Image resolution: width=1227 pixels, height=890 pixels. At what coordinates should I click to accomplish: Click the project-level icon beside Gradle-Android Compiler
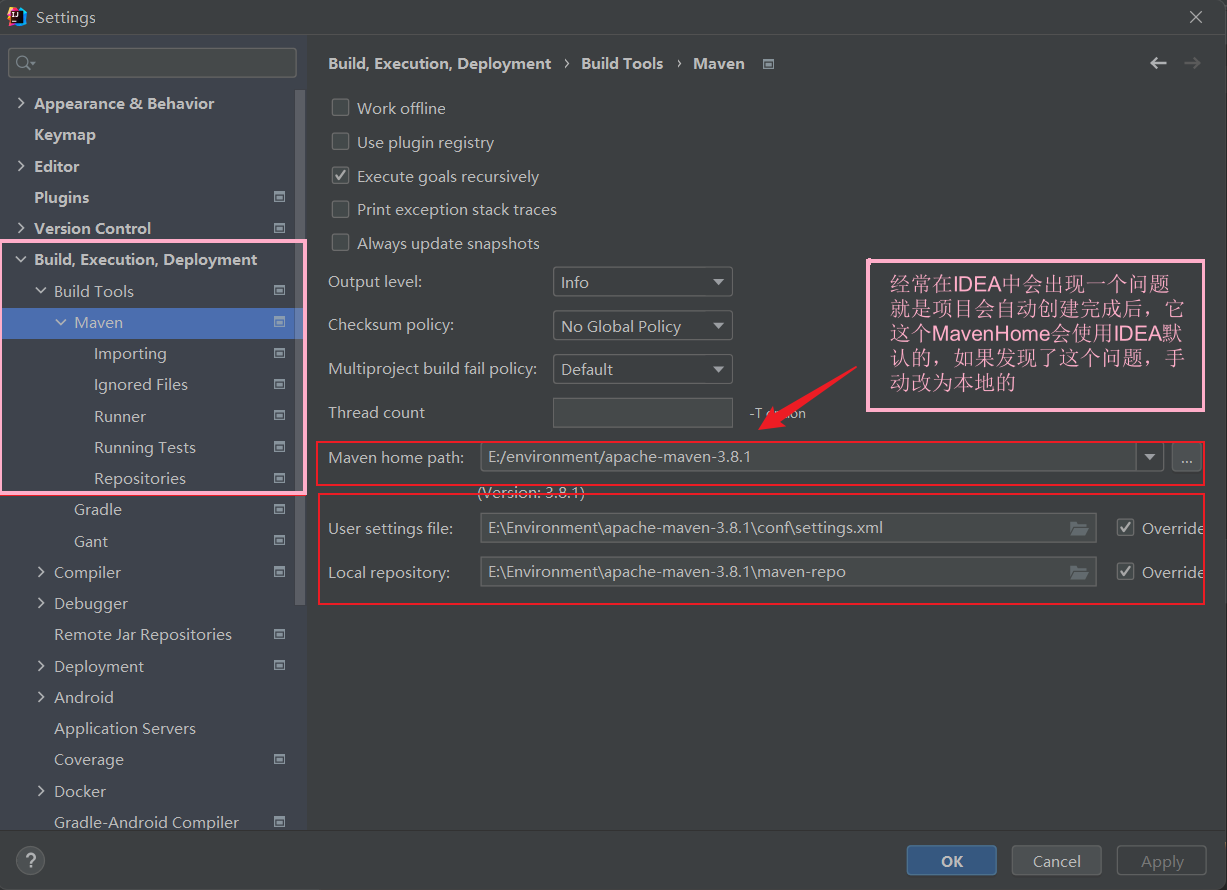(280, 822)
